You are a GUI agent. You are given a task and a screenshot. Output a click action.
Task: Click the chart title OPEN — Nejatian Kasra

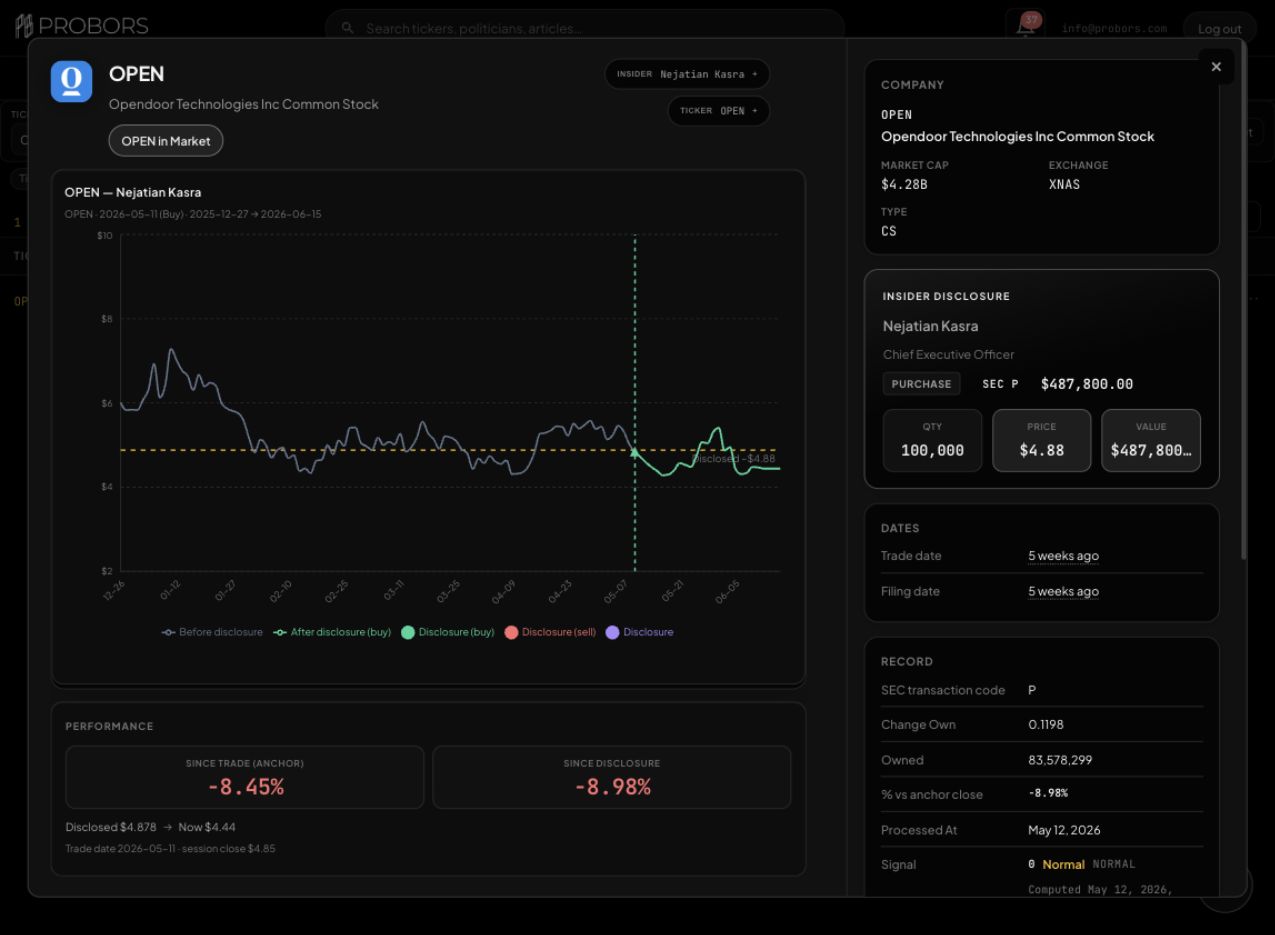[133, 192]
